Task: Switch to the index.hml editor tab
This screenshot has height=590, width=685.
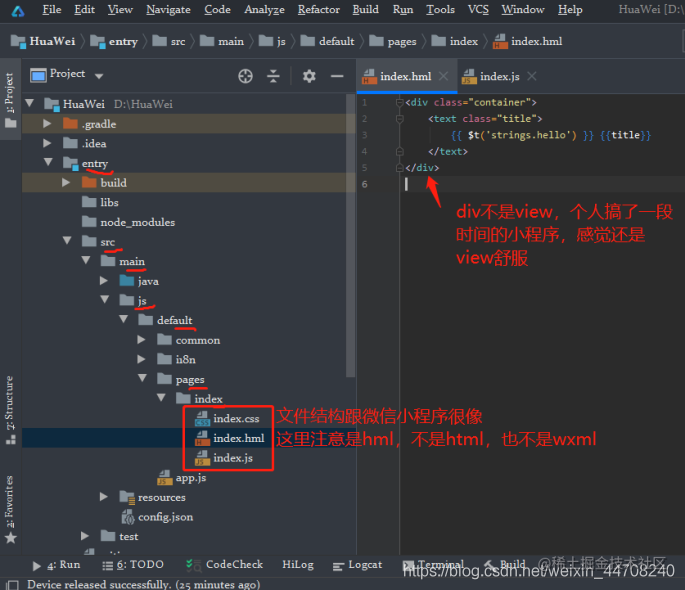Action: [x=405, y=76]
